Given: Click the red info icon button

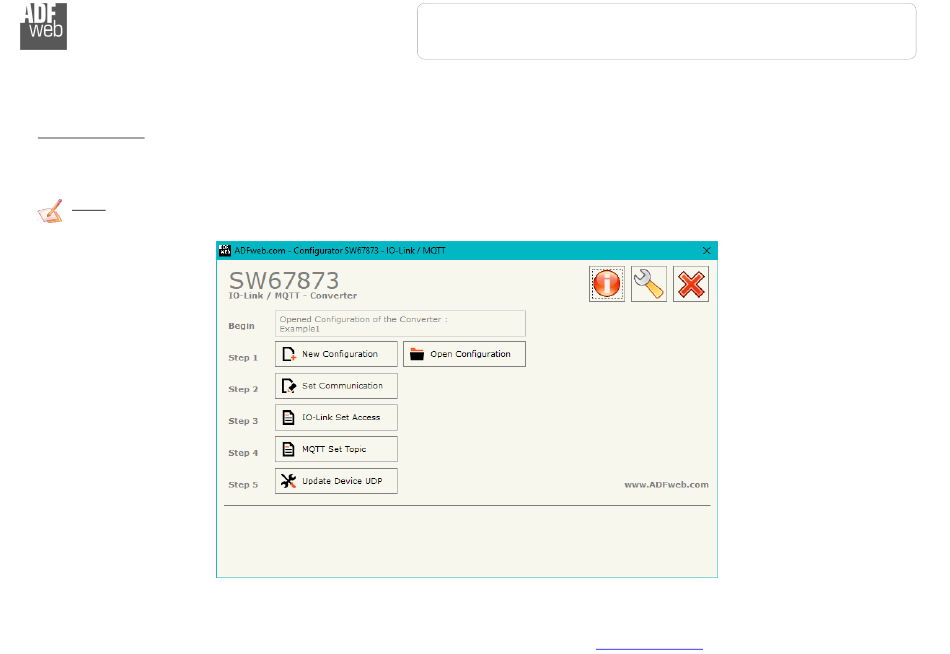Looking at the screenshot, I should [606, 284].
